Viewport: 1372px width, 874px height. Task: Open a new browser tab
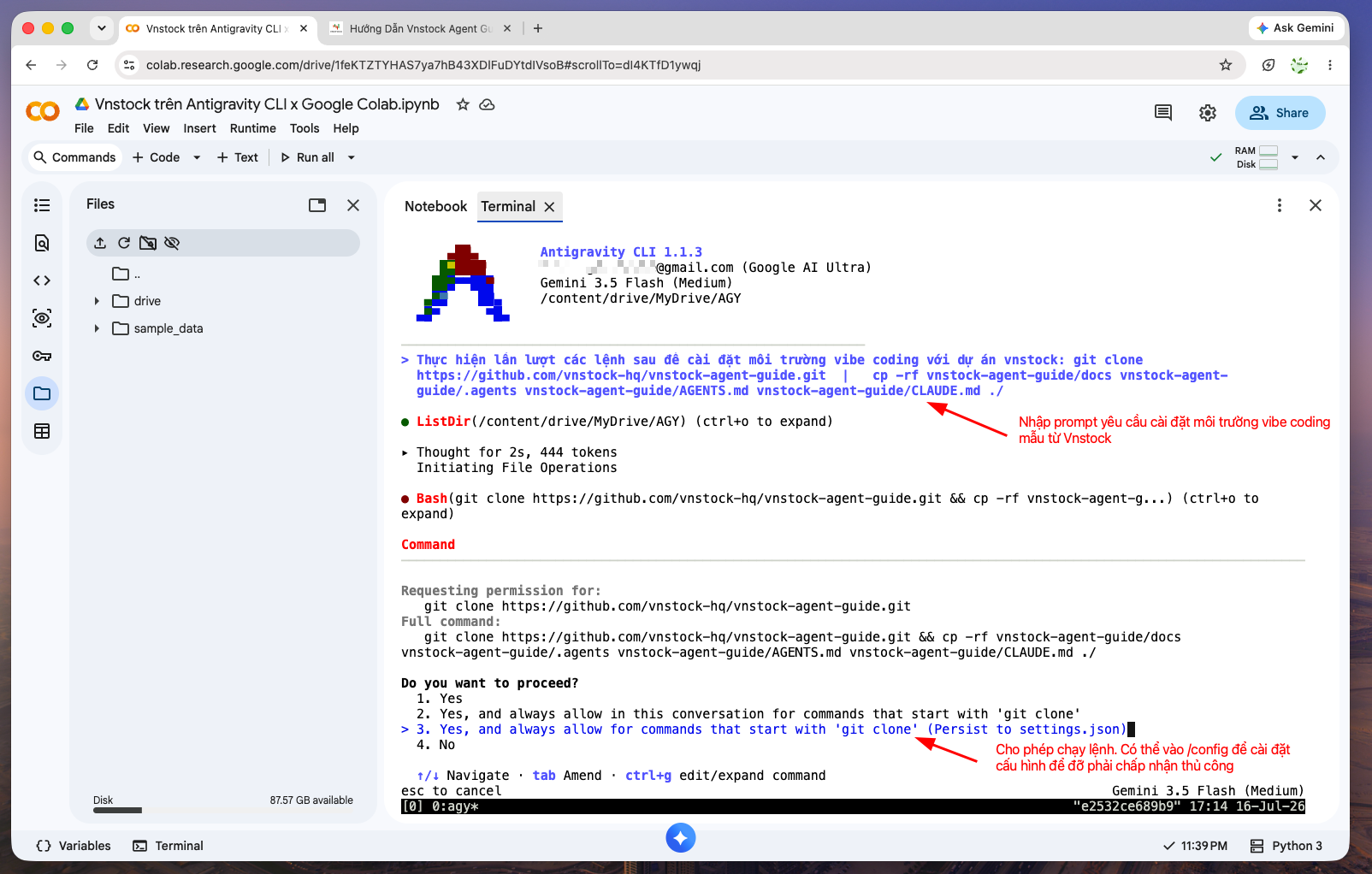tap(538, 28)
